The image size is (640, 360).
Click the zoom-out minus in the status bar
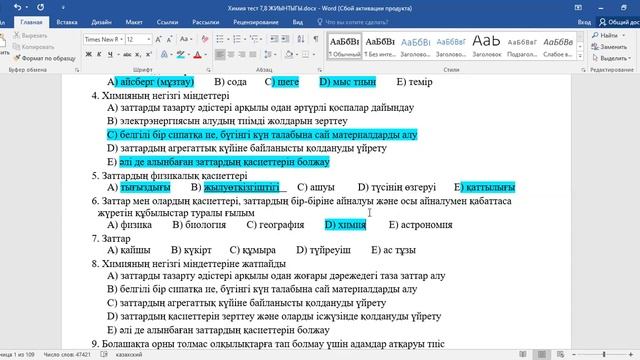coord(574,354)
